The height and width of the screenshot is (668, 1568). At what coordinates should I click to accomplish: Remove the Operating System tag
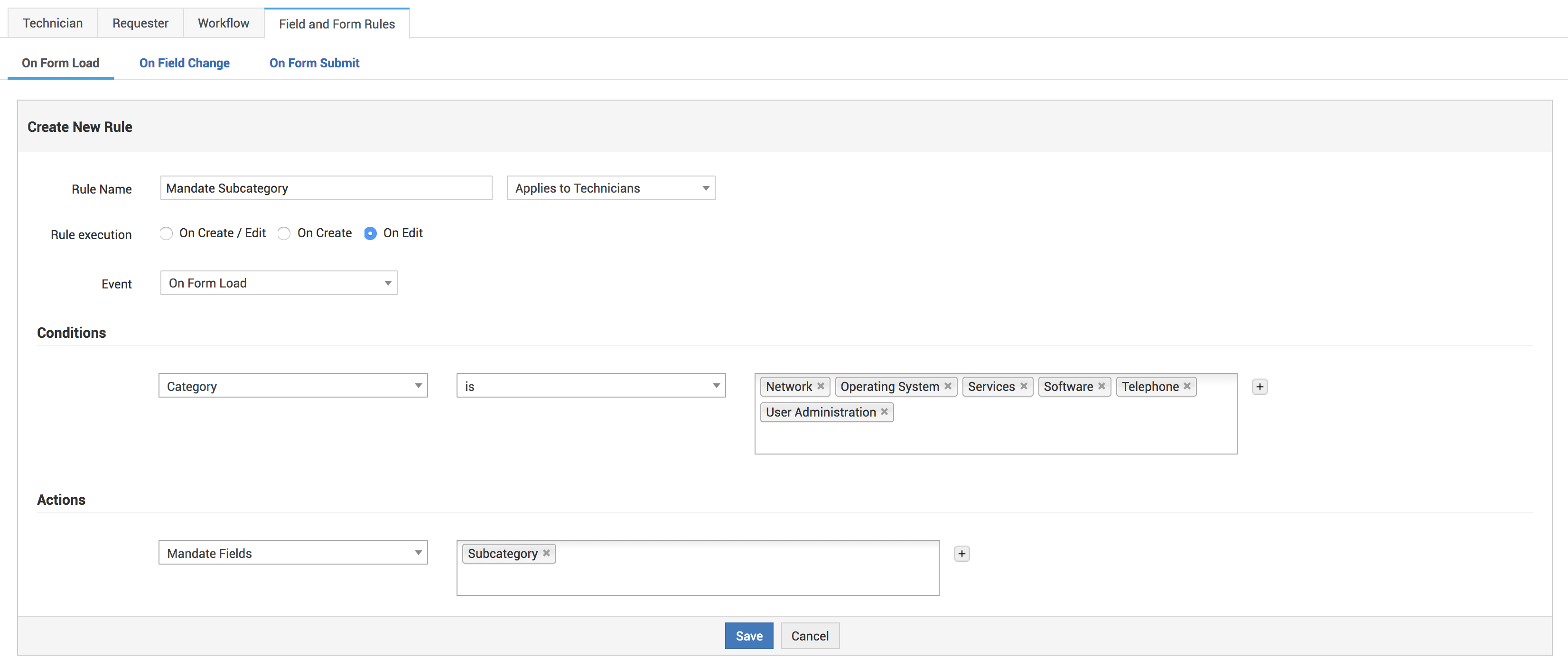point(948,386)
